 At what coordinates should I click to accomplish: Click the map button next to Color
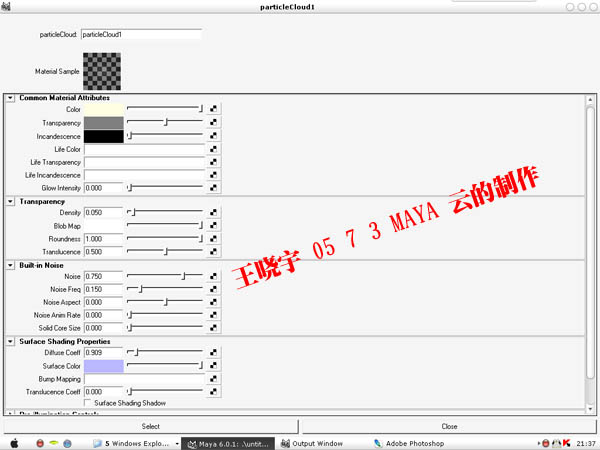tap(214, 109)
